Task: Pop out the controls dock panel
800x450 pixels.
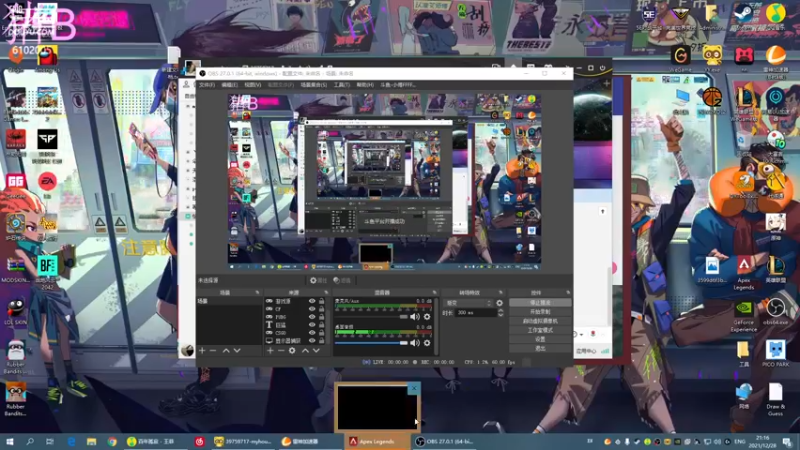Action: (x=568, y=293)
